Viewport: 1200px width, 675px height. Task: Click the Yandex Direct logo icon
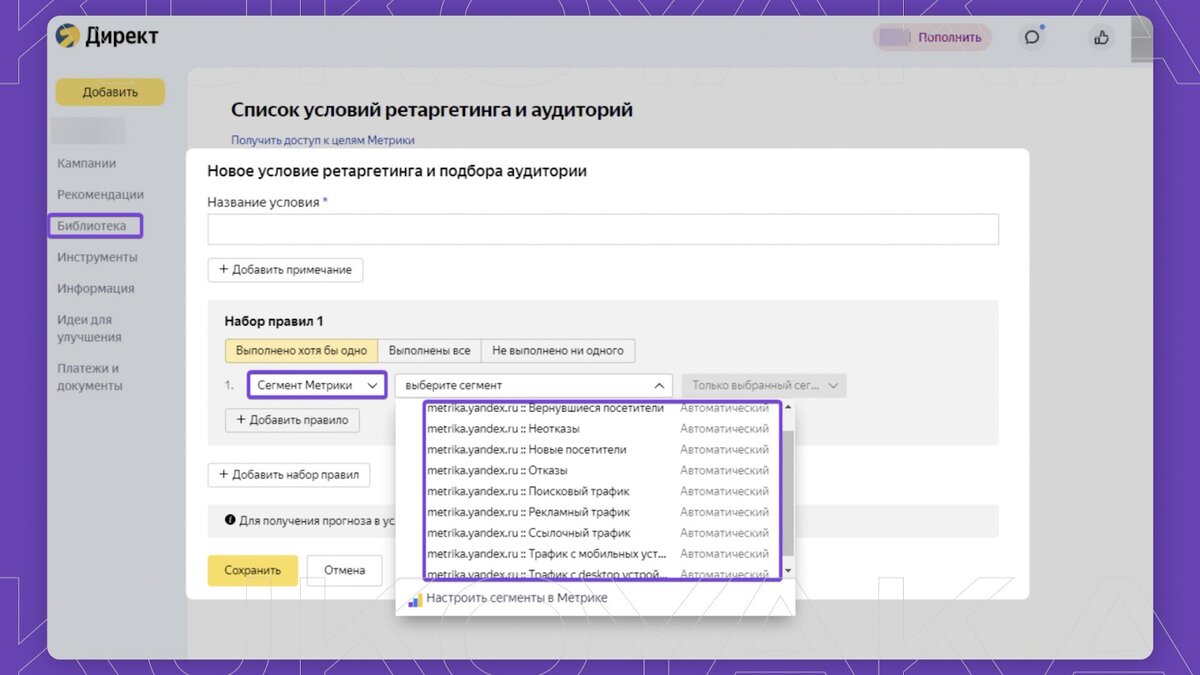click(67, 36)
